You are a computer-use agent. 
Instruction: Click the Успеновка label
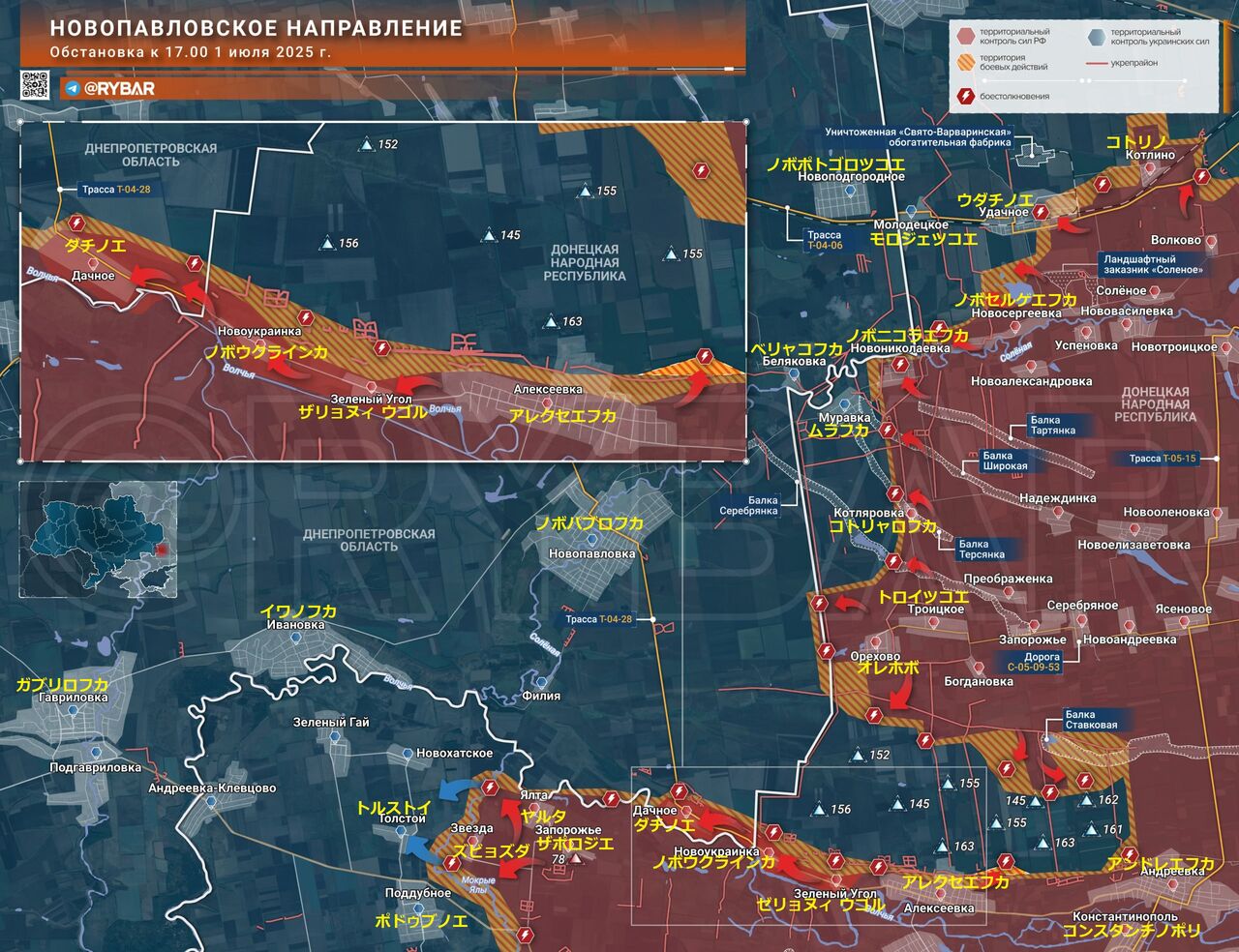pyautogui.click(x=1086, y=345)
